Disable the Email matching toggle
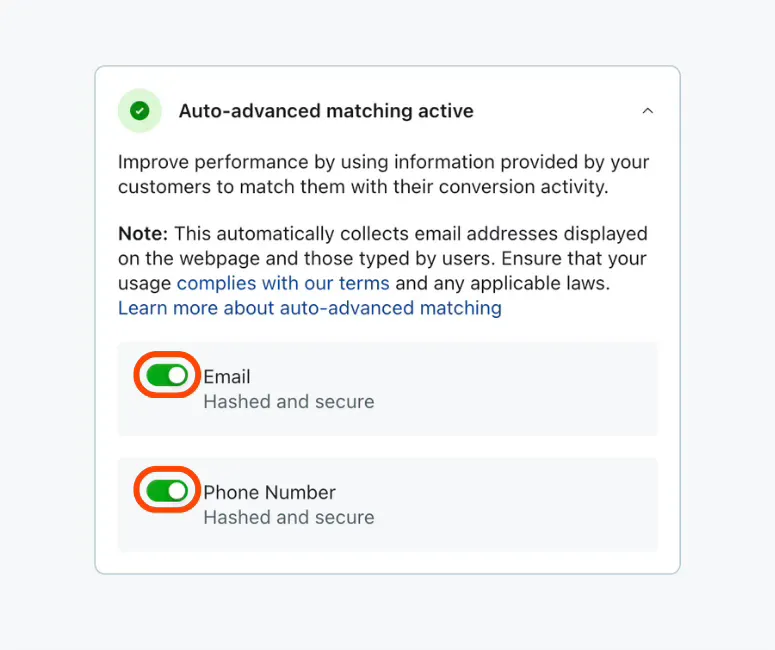 pos(167,376)
